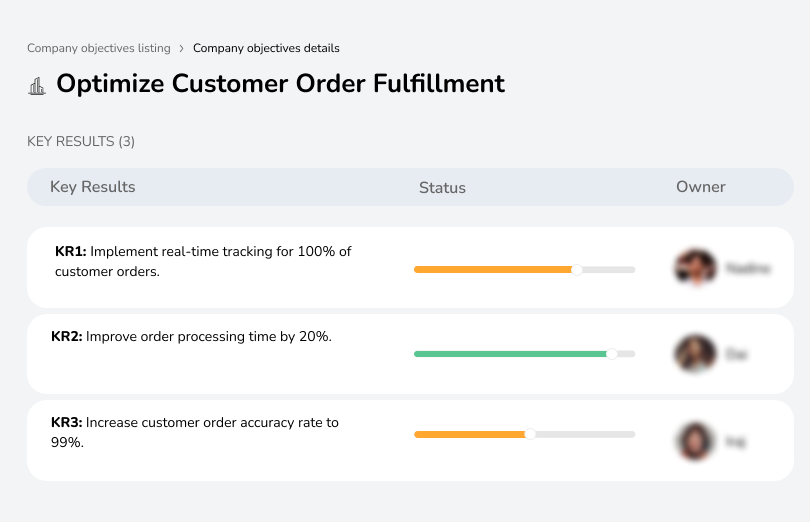Click the KR2 green progress slider handle
810x522 pixels.
612,353
